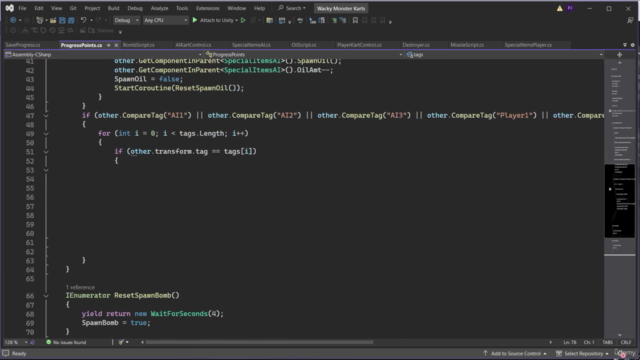This screenshot has height=360, width=640.
Task: Switch to AIKartControl.cs tab
Action: coord(193,45)
